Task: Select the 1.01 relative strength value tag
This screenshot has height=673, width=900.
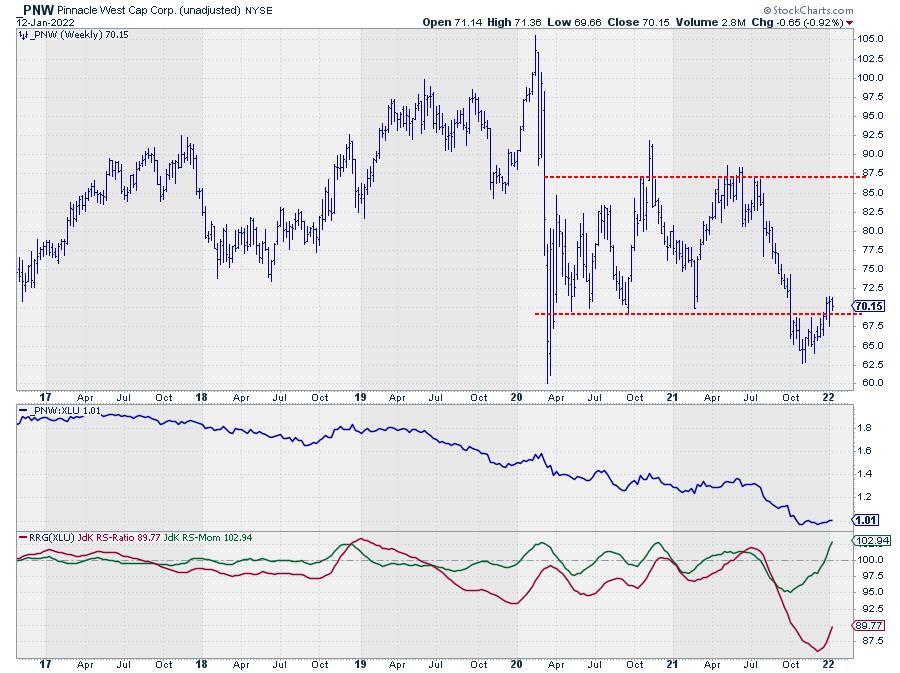Action: (865, 520)
